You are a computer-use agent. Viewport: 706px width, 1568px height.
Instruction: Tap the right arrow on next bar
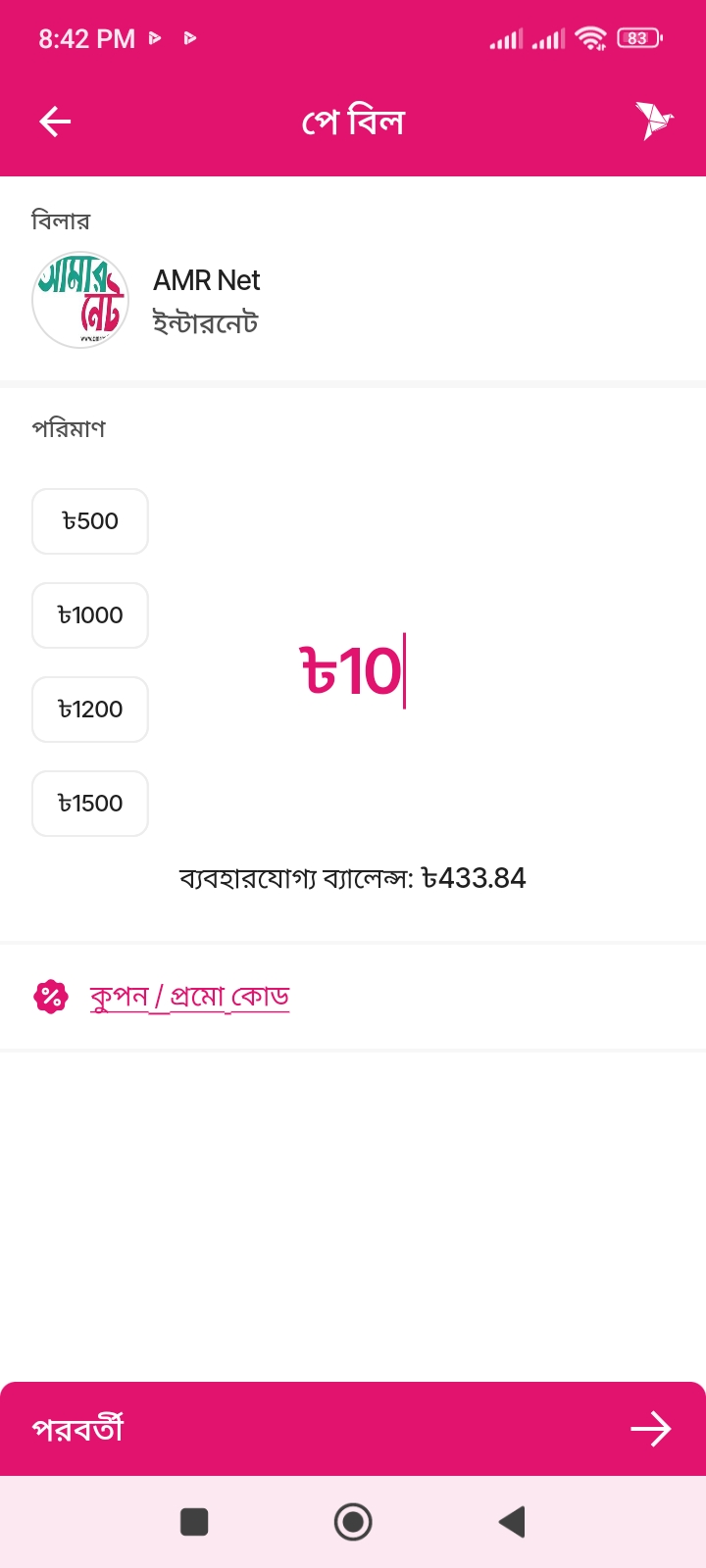pyautogui.click(x=650, y=1430)
